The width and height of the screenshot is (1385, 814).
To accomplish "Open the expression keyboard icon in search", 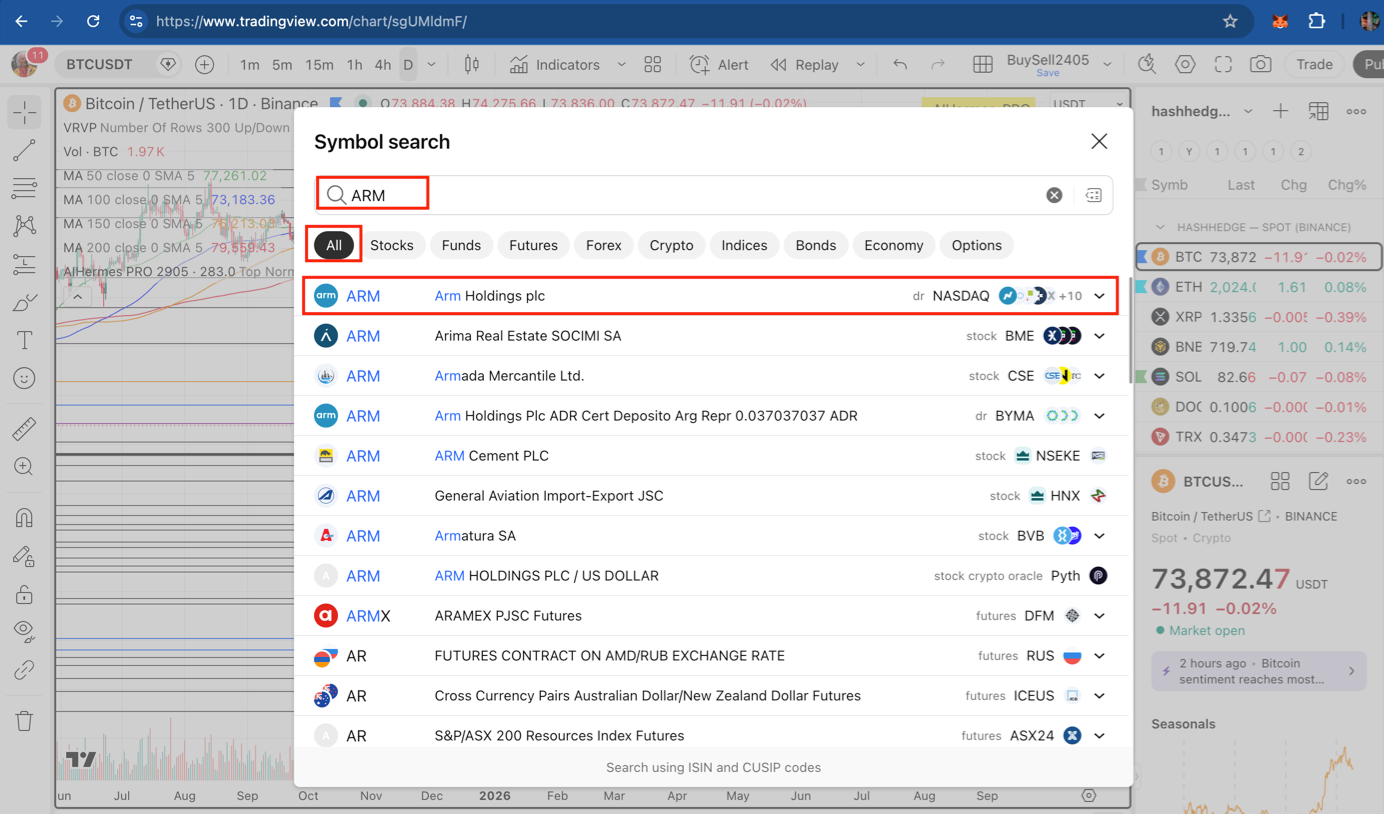I will pyautogui.click(x=1093, y=195).
